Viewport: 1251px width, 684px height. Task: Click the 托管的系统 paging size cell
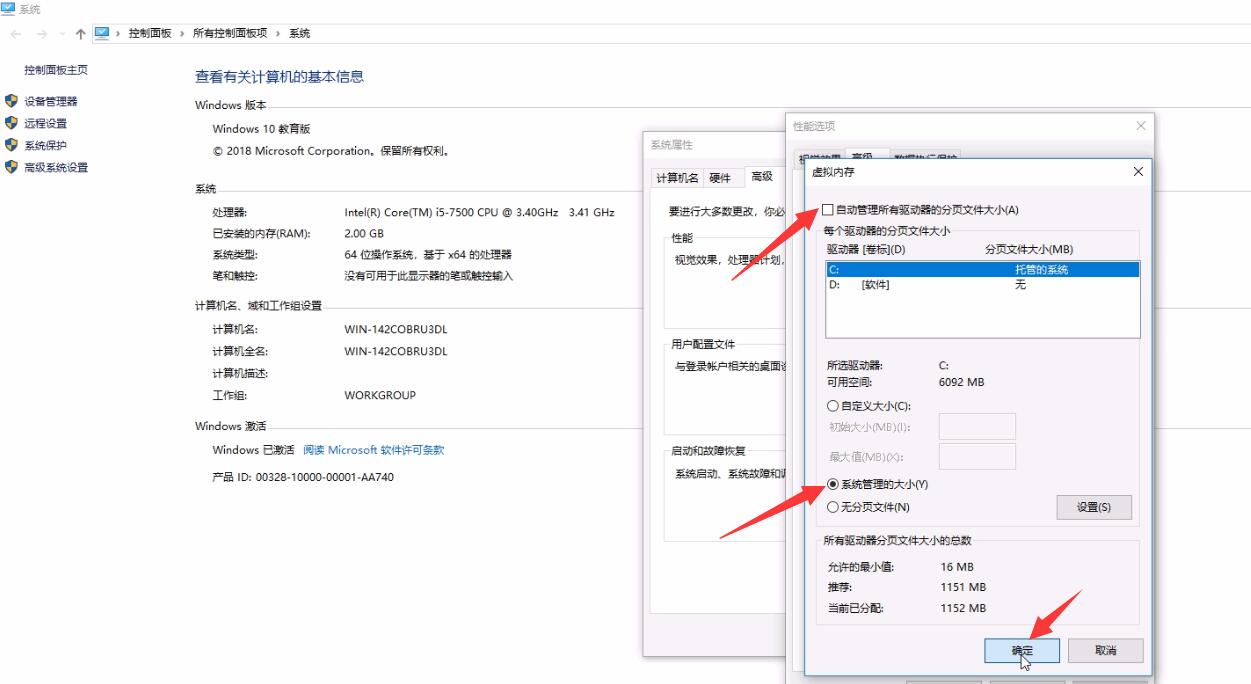pyautogui.click(x=1041, y=270)
